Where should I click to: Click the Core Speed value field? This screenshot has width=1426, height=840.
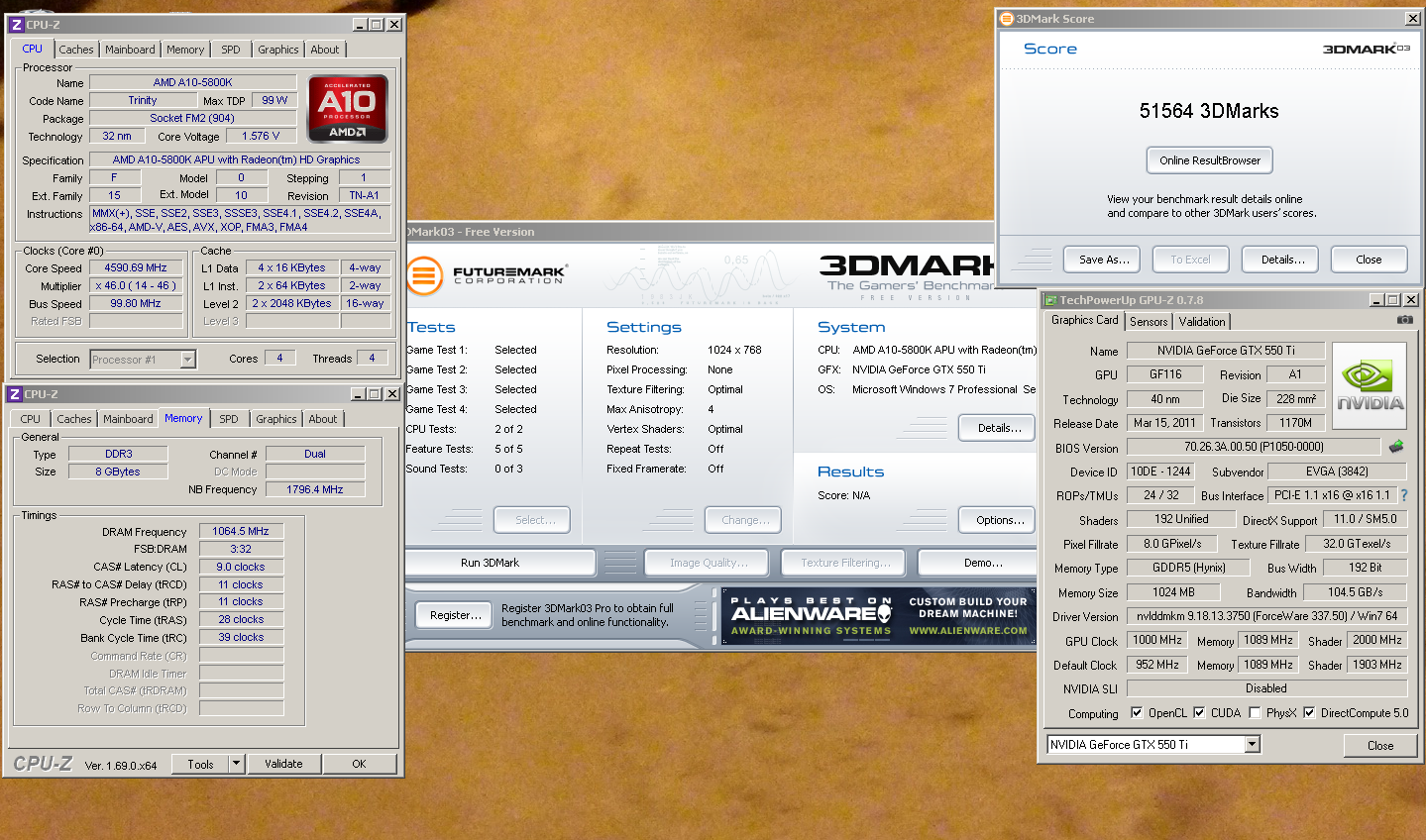[x=136, y=267]
